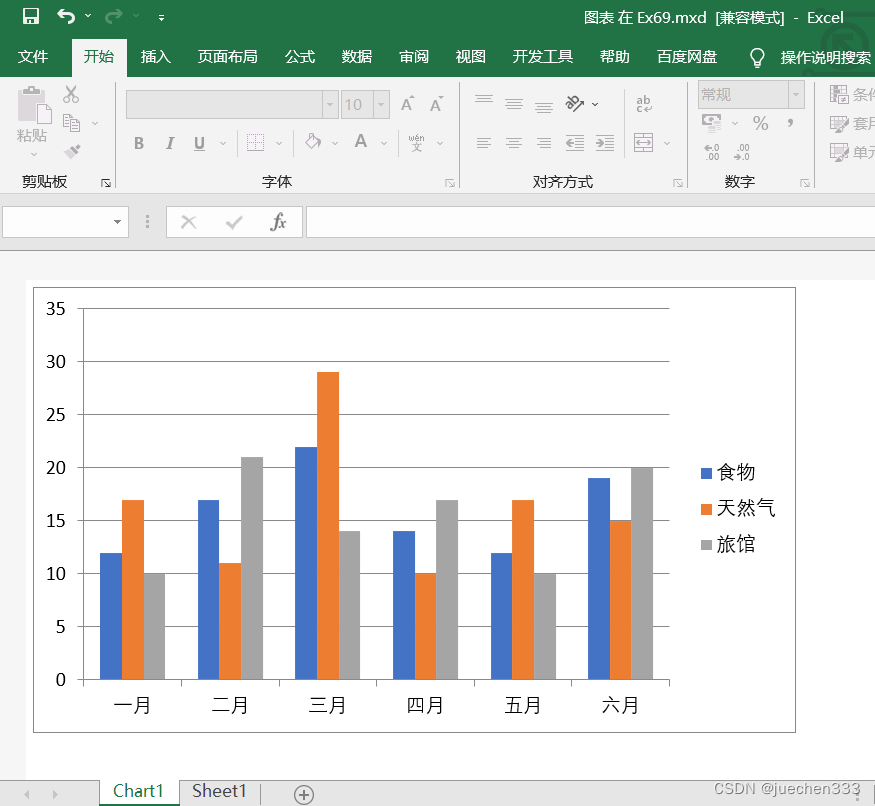Image resolution: width=875 pixels, height=806 pixels.
Task: Toggle Bold formatting
Action: [x=139, y=143]
